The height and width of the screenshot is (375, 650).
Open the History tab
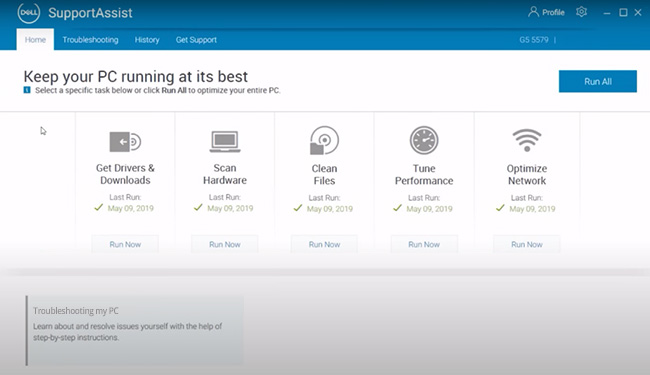[147, 40]
